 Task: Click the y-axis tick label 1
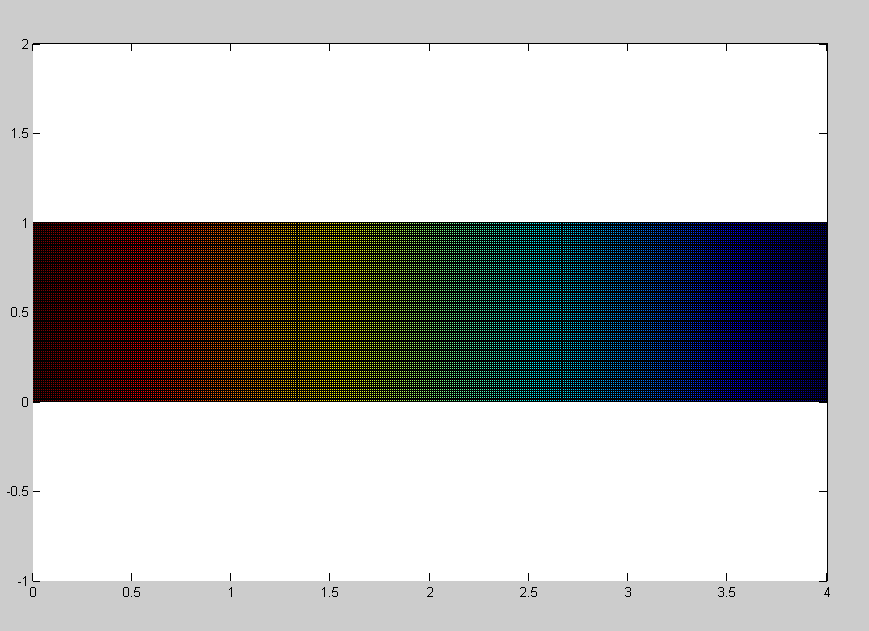tap(23, 223)
